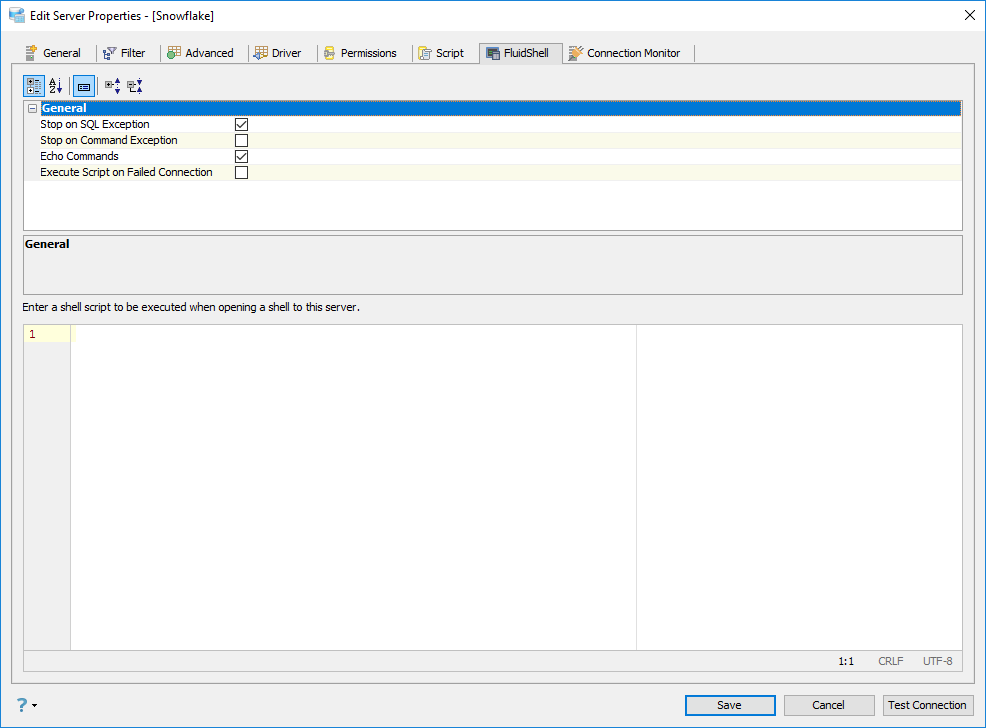Open the Permissions tab
The width and height of the screenshot is (986, 728).
pos(360,53)
